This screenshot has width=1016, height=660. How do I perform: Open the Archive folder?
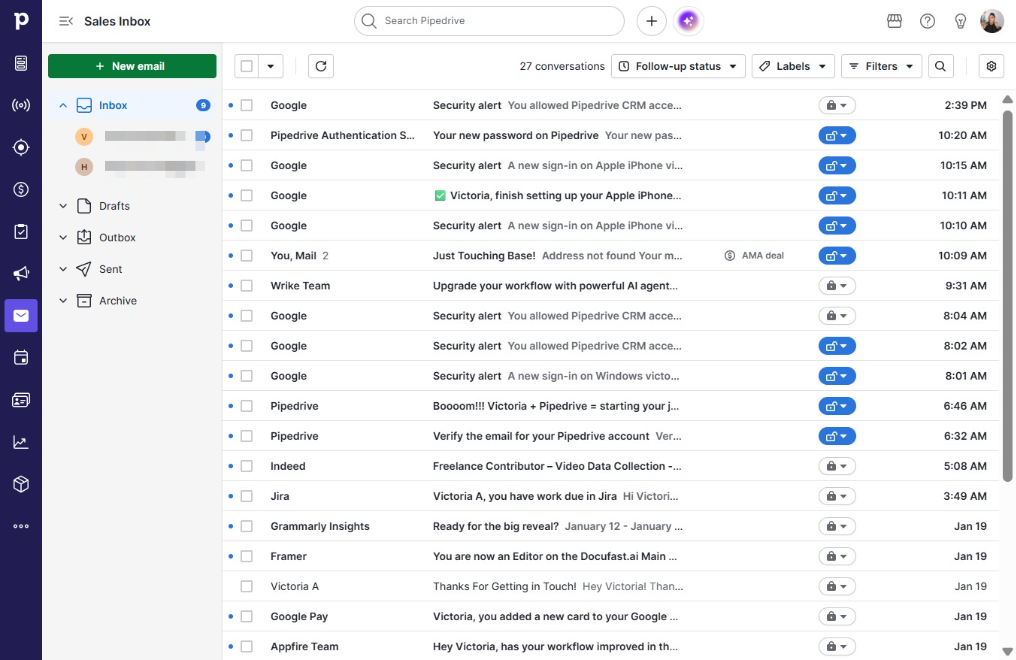[x=117, y=301]
